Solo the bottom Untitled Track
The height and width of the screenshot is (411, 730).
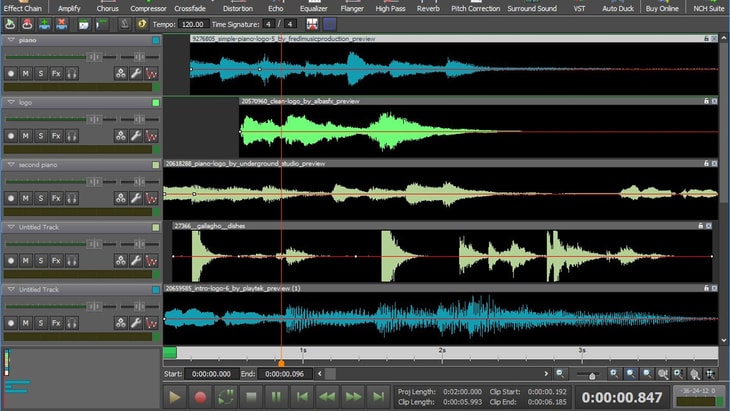coord(41,323)
